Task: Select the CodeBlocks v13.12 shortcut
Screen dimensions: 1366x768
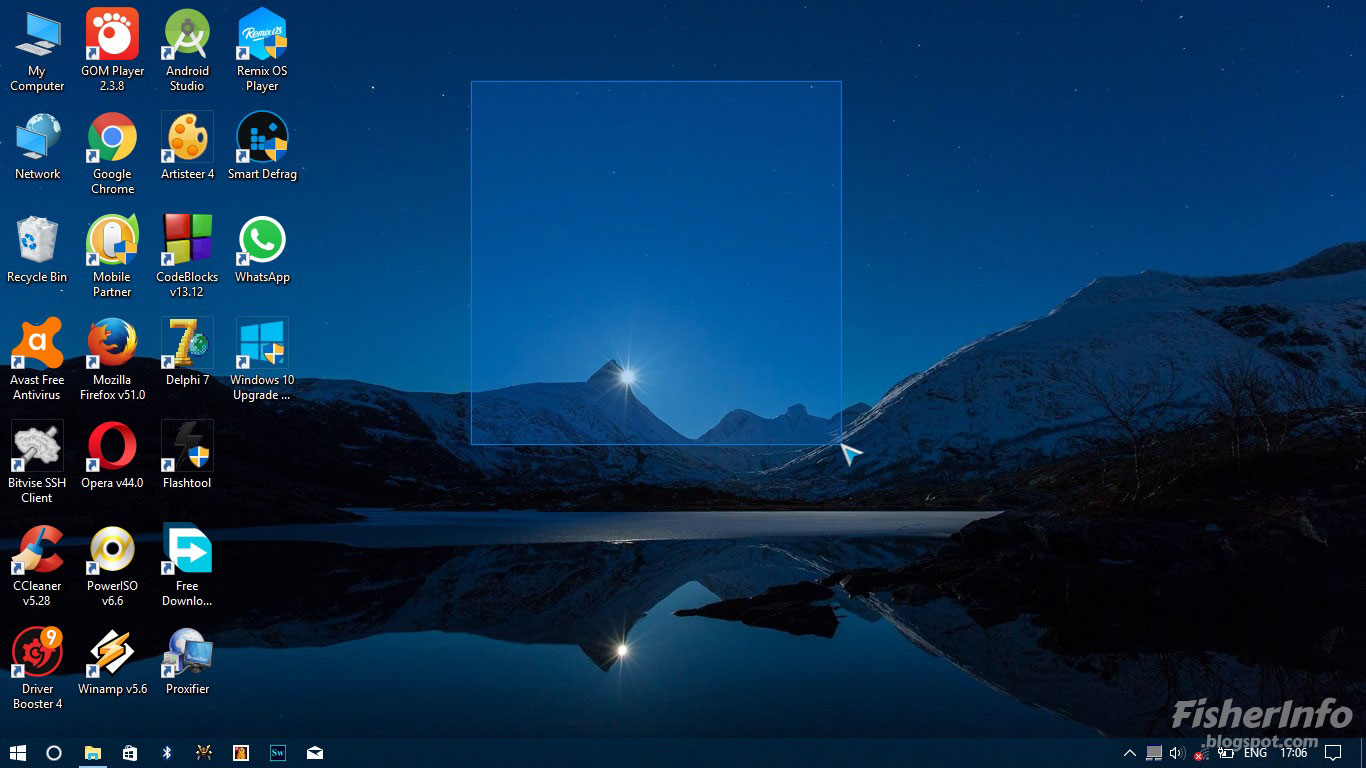Action: [x=187, y=256]
